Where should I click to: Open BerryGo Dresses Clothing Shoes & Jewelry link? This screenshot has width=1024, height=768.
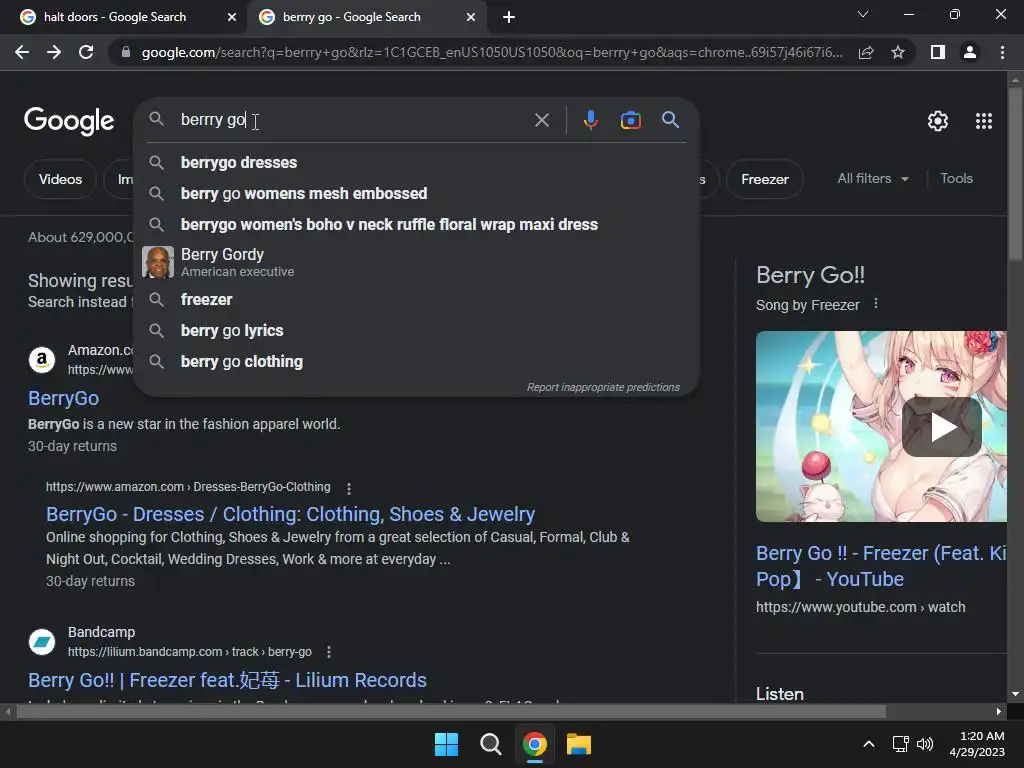290,515
